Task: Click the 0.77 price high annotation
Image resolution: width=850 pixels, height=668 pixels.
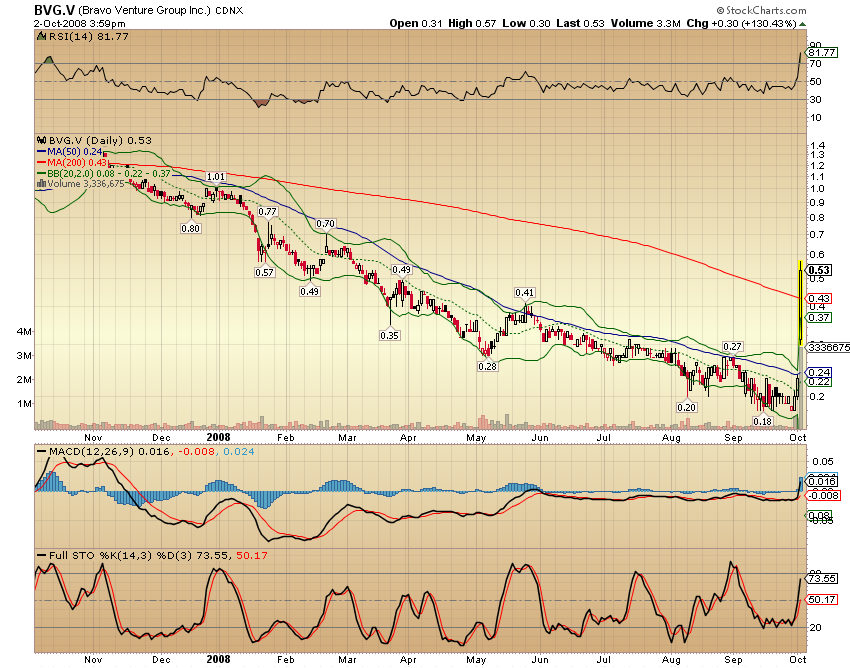Action: tap(267, 211)
